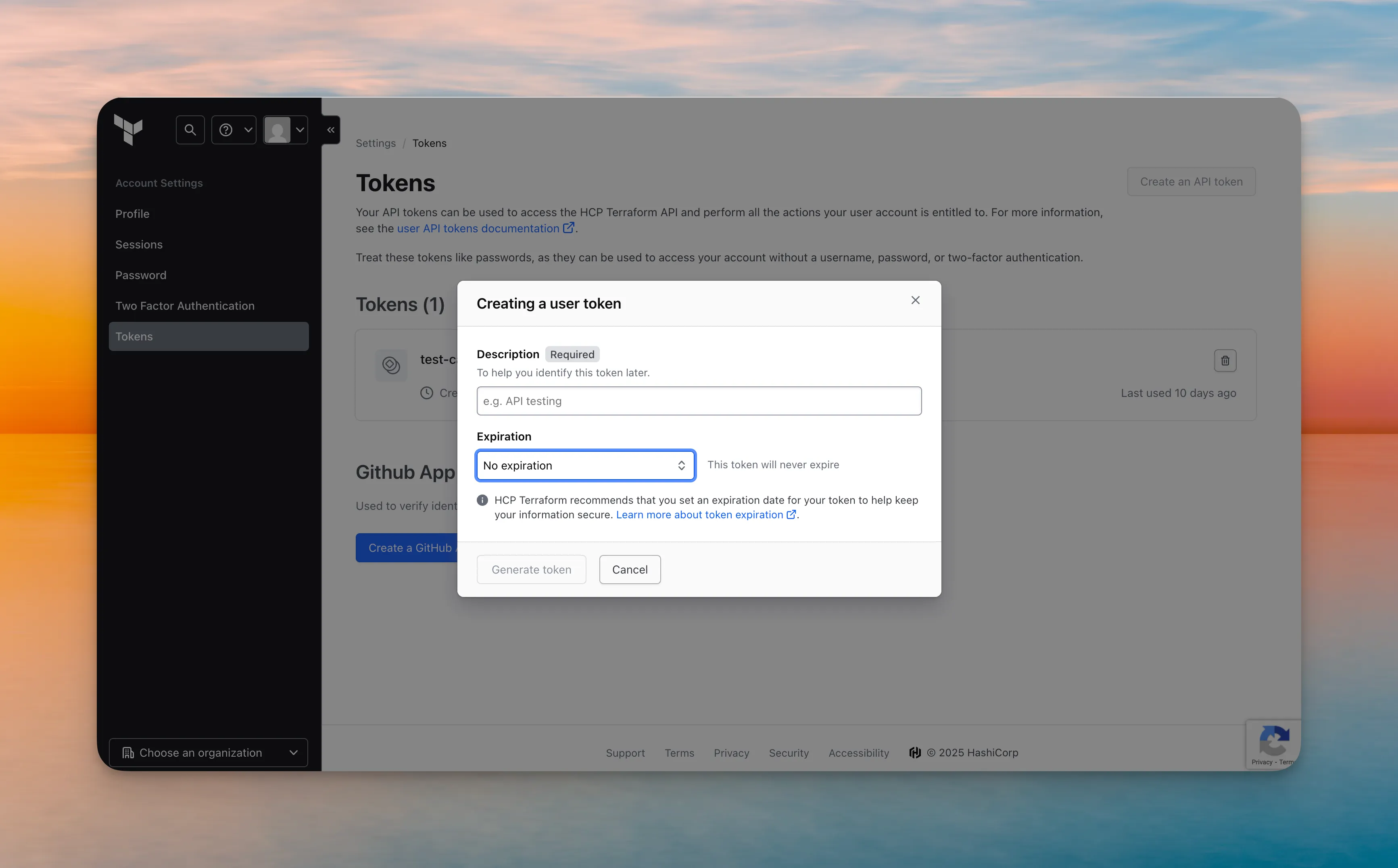Screen dimensions: 1398x868
Task: Open the No expiration dropdown
Action: pos(585,465)
